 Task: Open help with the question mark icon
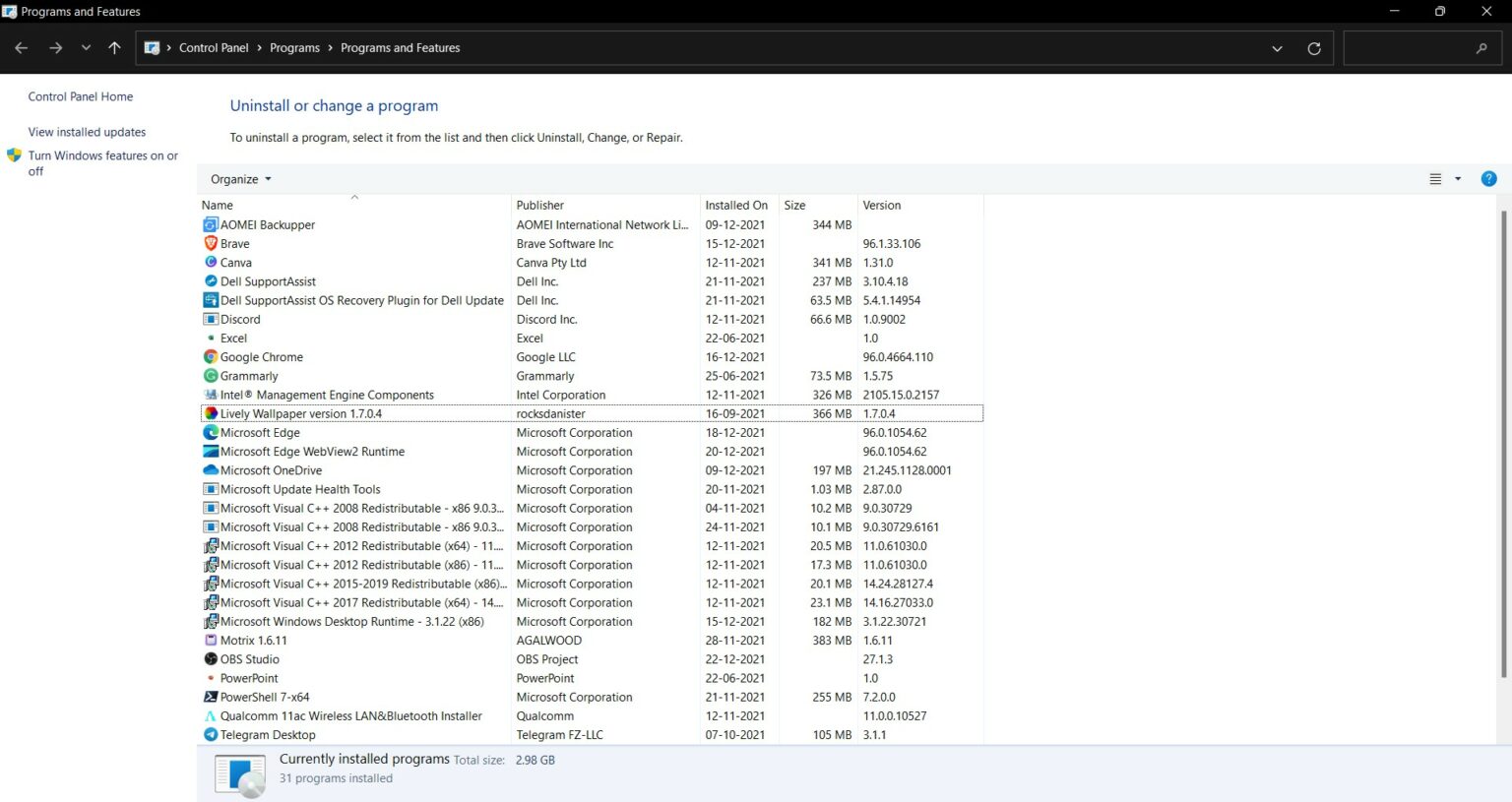(x=1488, y=179)
